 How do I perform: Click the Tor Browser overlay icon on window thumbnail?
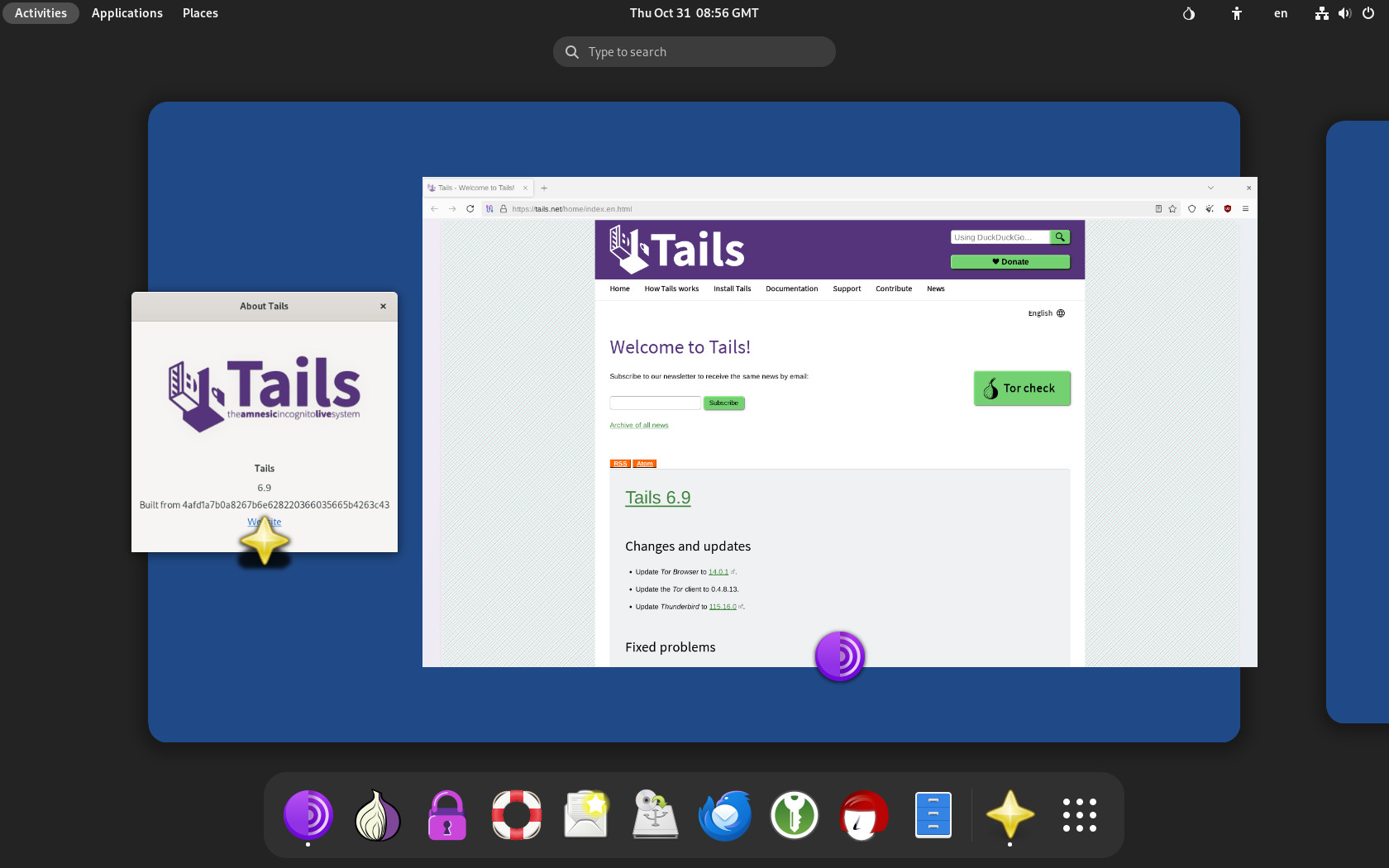(x=840, y=656)
